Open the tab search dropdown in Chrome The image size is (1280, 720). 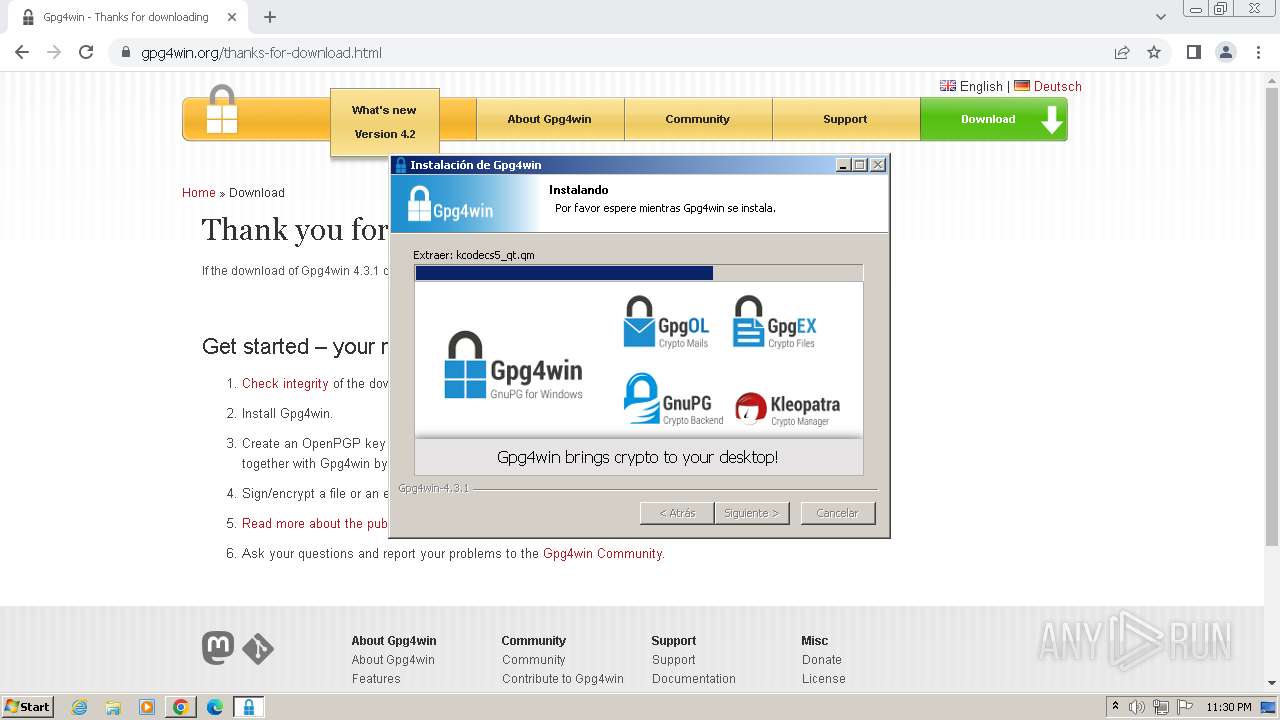(x=1160, y=17)
